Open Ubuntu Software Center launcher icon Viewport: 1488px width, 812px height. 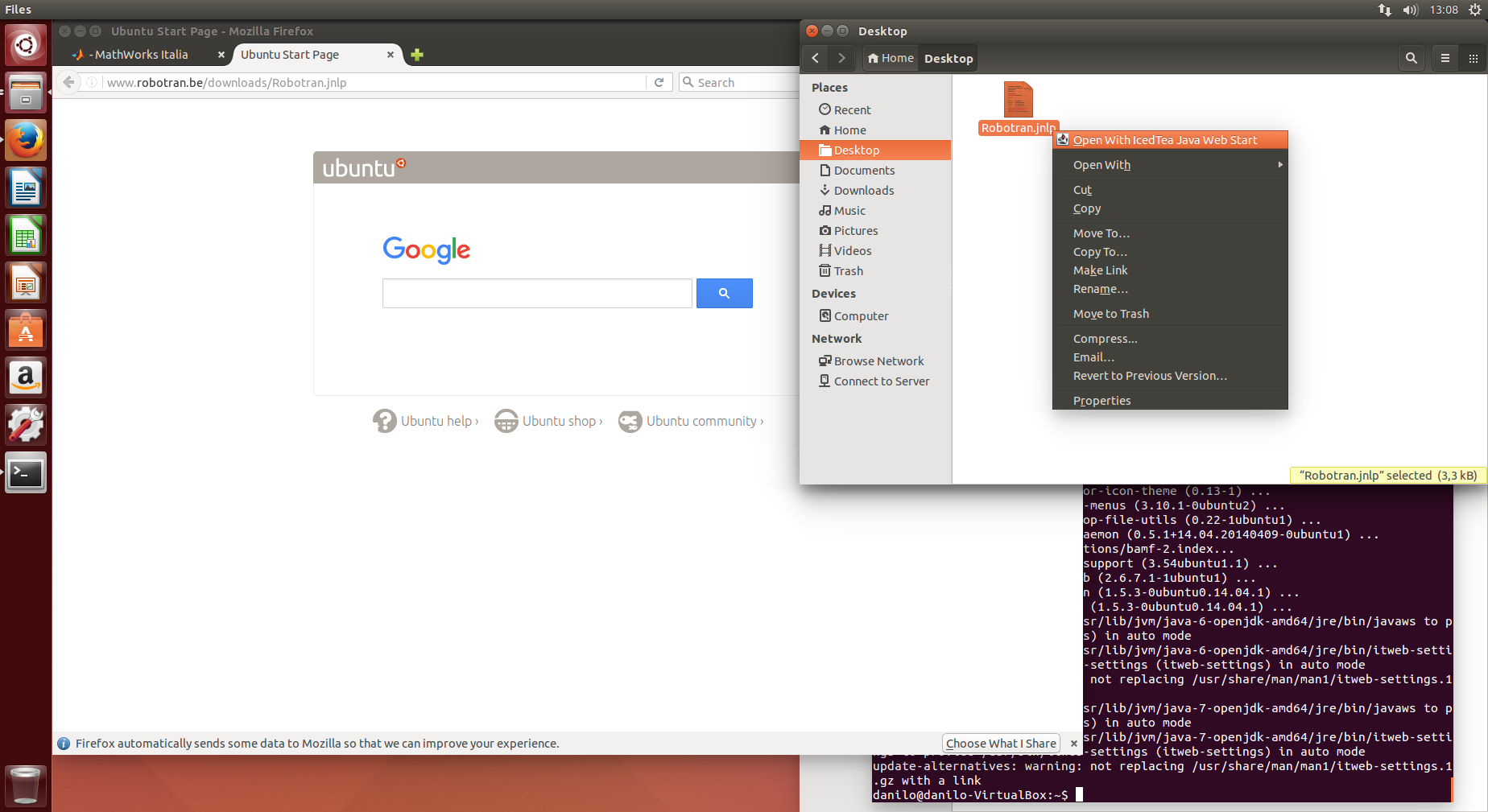point(26,330)
